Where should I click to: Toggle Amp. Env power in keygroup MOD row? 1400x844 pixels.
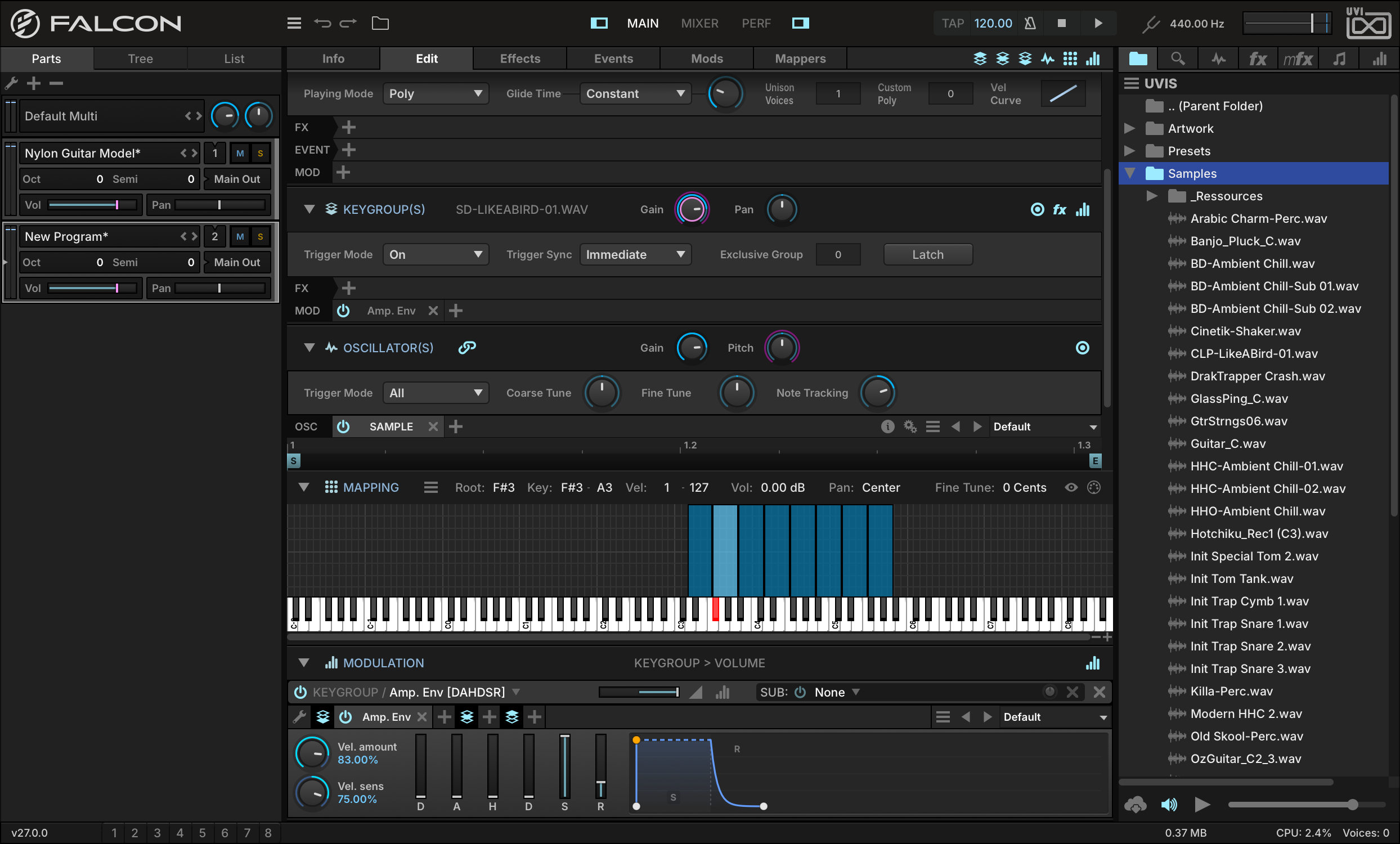click(x=343, y=311)
